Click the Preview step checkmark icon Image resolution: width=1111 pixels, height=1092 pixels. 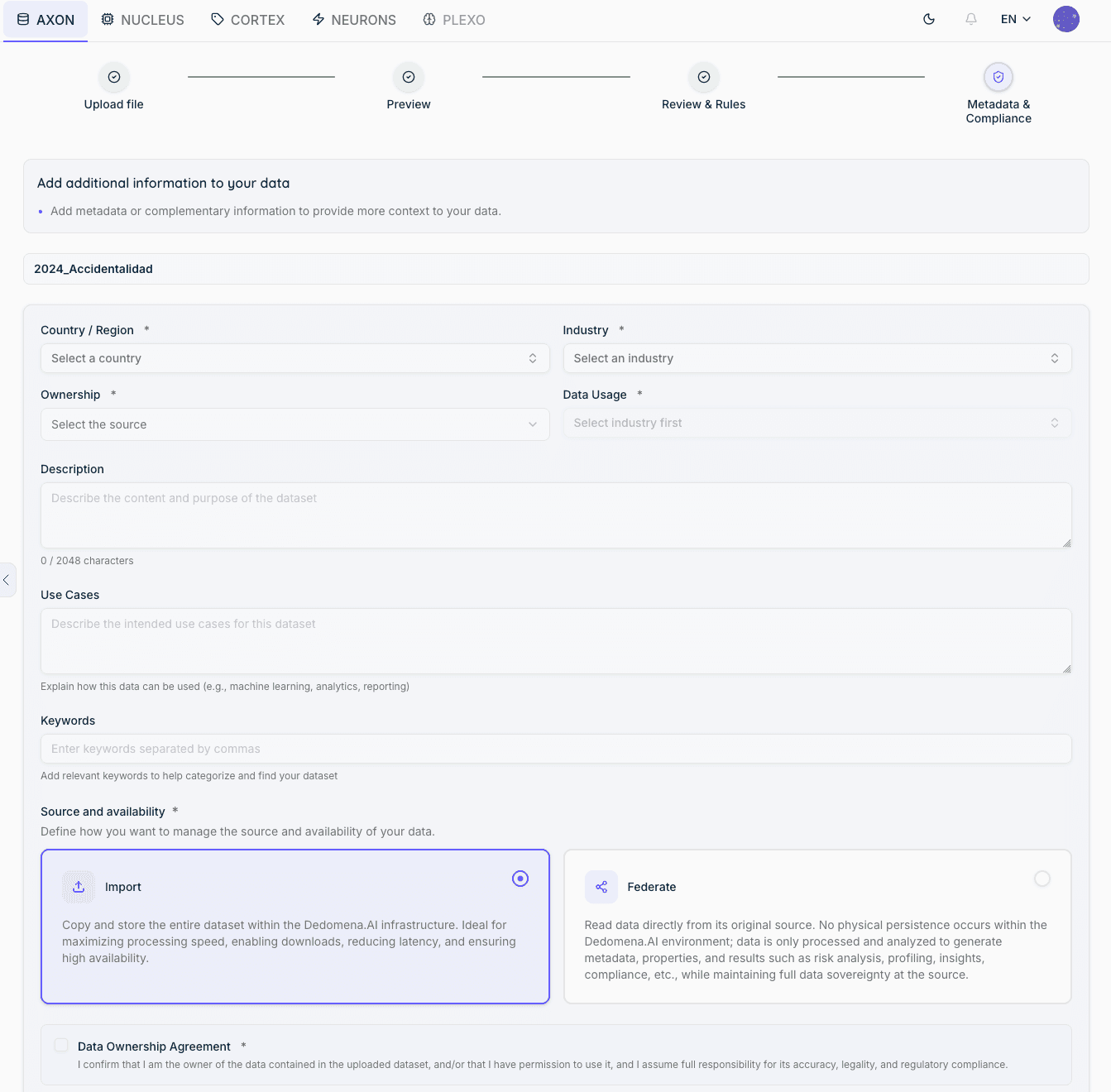[409, 77]
